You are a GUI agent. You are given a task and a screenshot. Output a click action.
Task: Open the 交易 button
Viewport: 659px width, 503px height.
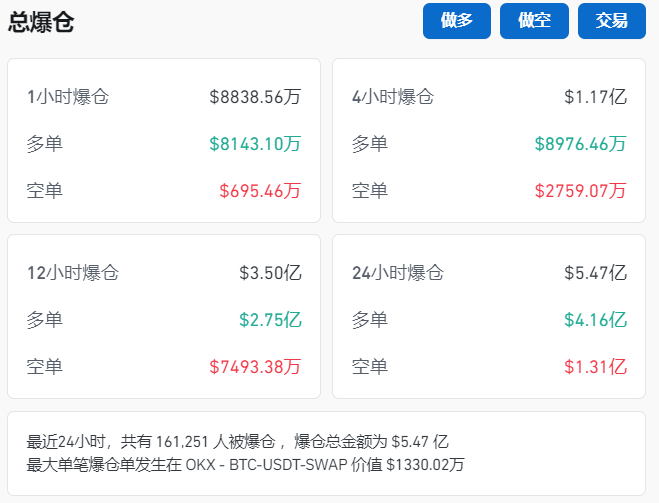(612, 21)
